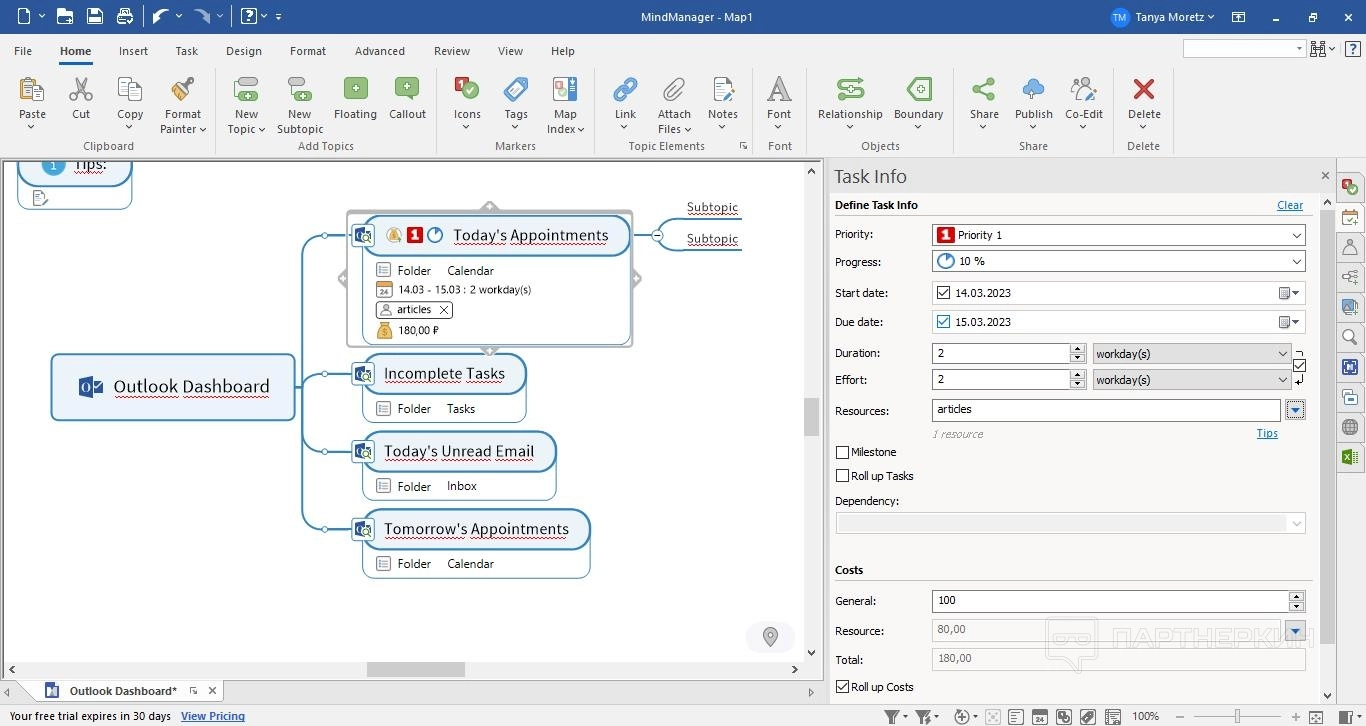Add a Relationship between topics
Image resolution: width=1366 pixels, height=726 pixels.
coord(850,90)
